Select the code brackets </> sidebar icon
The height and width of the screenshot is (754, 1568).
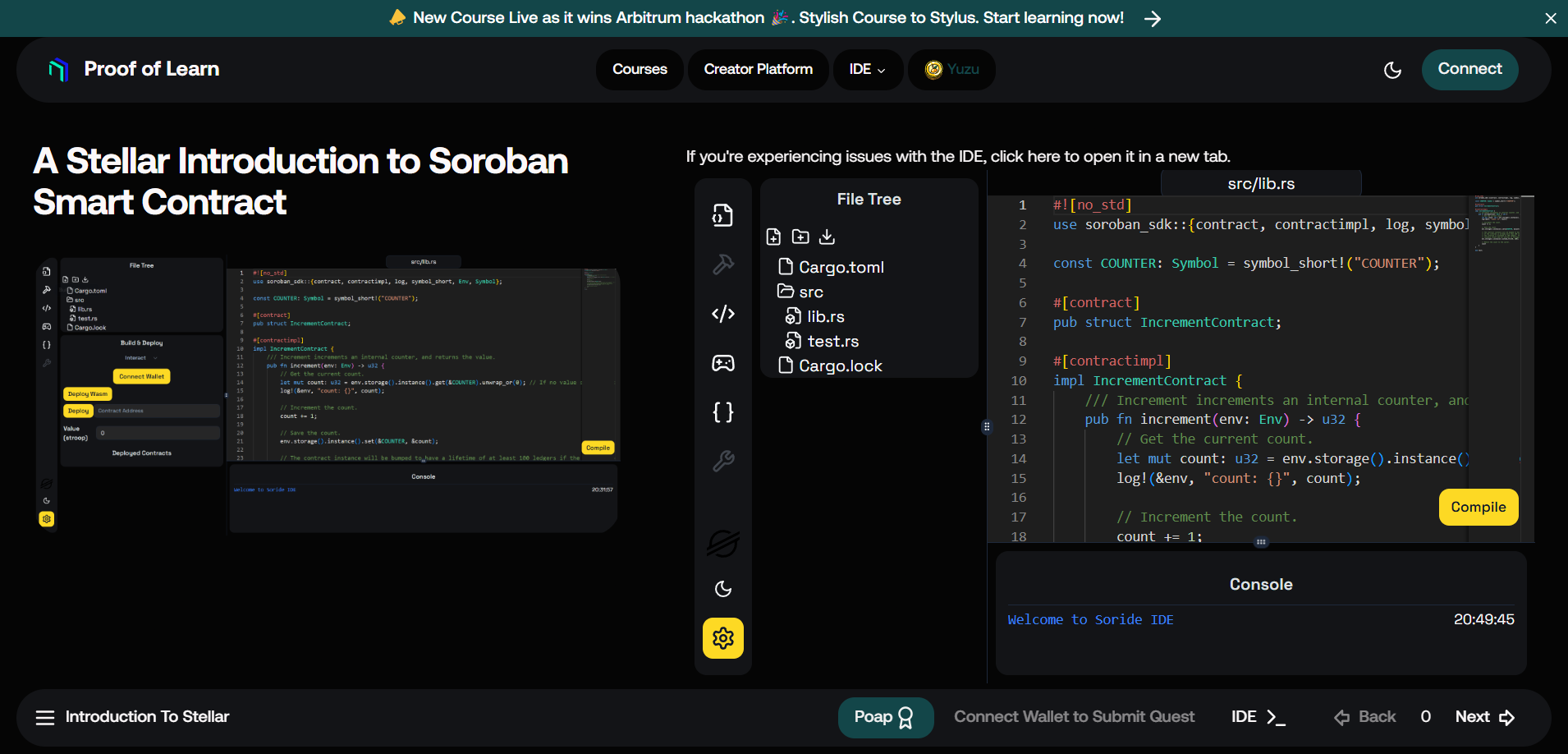pos(722,314)
